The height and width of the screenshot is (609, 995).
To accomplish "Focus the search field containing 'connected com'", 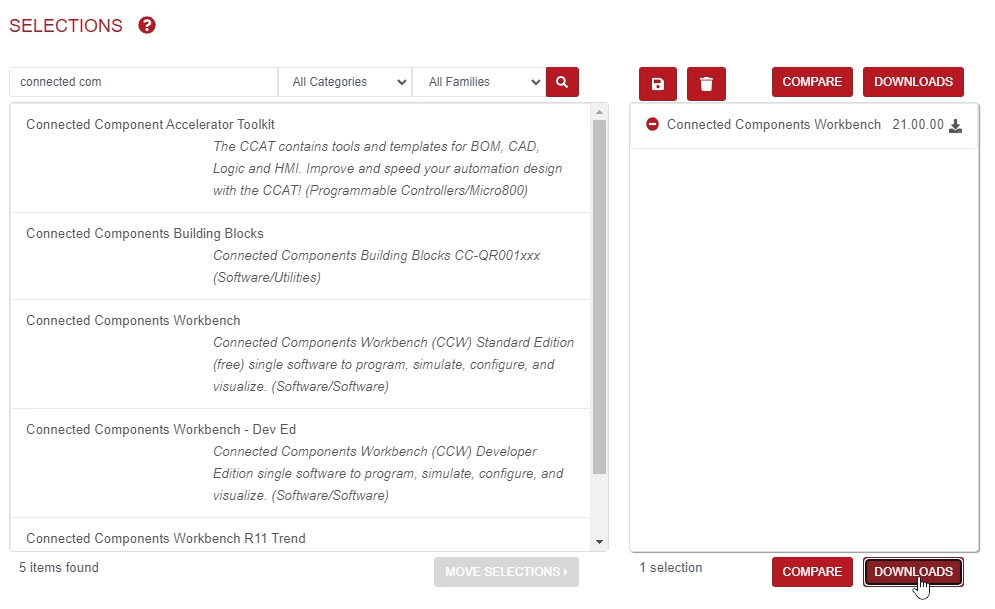I will 144,82.
